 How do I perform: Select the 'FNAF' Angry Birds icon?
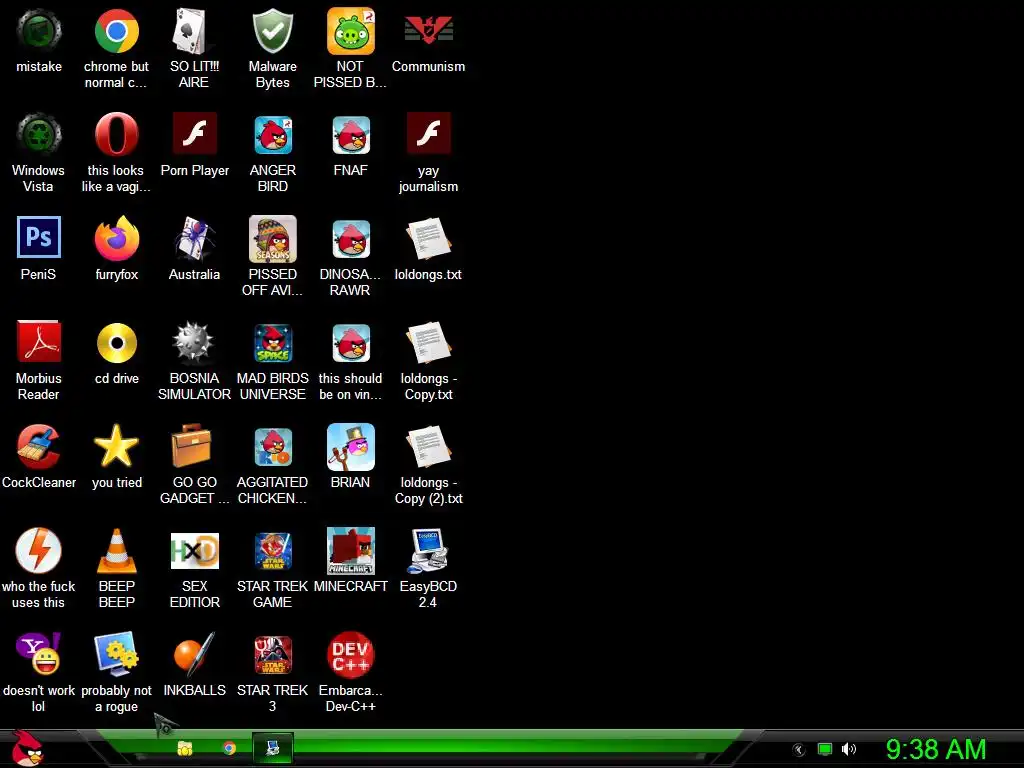click(351, 135)
